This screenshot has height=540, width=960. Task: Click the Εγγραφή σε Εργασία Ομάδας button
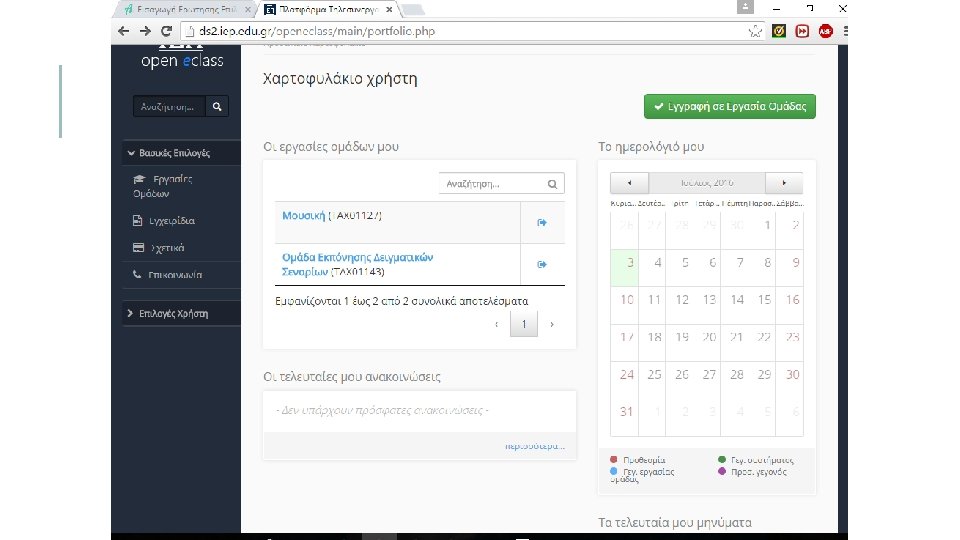pos(730,107)
